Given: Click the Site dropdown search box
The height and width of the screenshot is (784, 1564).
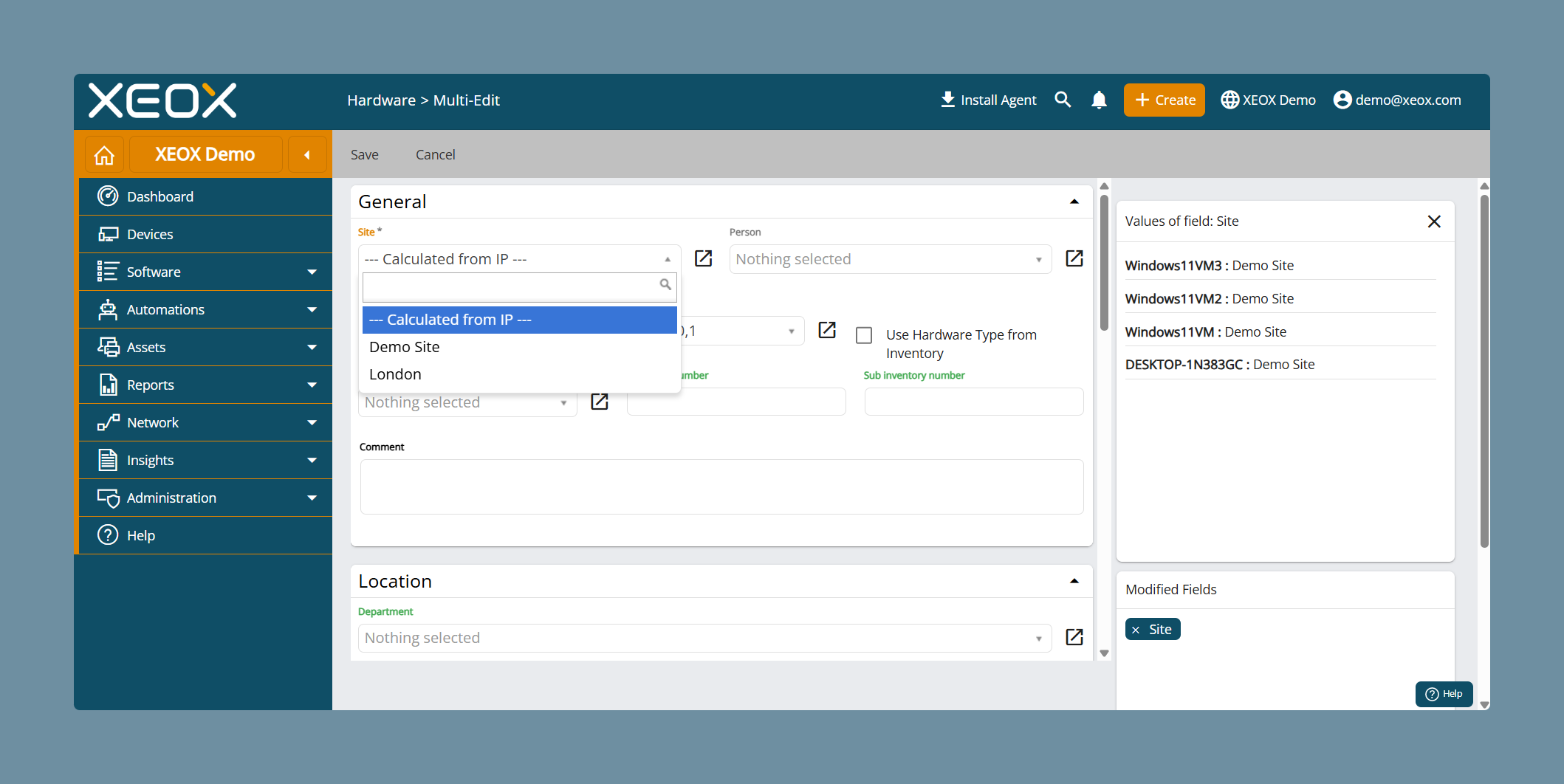Looking at the screenshot, I should (x=519, y=286).
